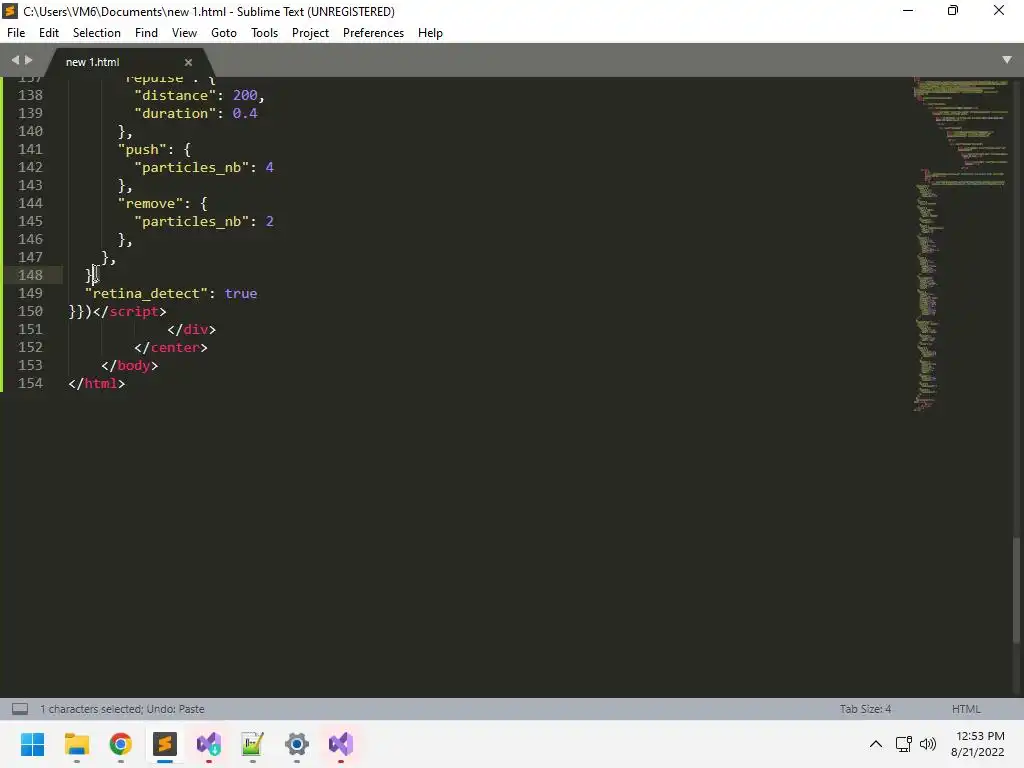Close the Sublime Text window
The image size is (1024, 768).
(999, 10)
